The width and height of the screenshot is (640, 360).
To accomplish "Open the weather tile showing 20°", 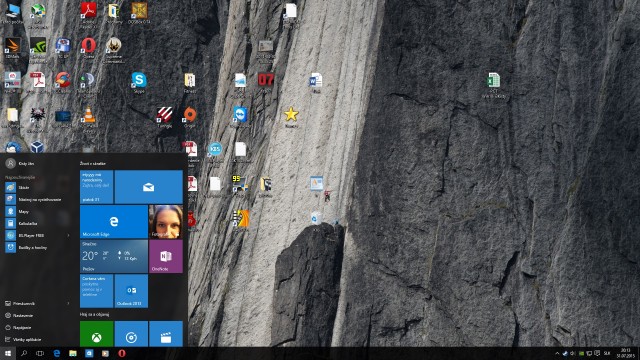I will point(113,256).
